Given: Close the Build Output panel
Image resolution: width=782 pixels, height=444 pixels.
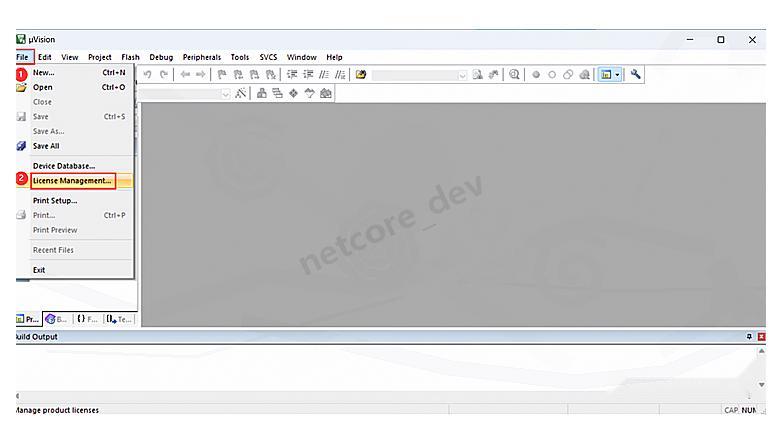Looking at the screenshot, I should pos(761,337).
